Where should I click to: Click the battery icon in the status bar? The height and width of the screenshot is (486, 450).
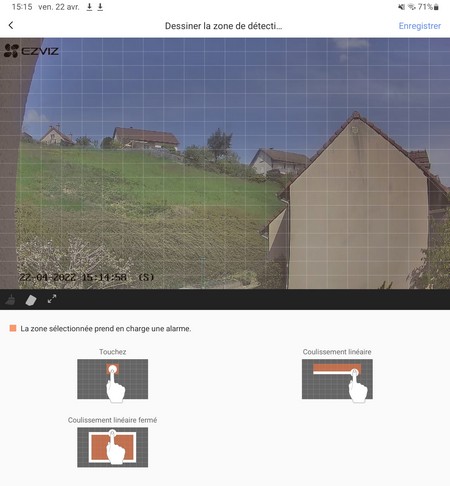436,7
